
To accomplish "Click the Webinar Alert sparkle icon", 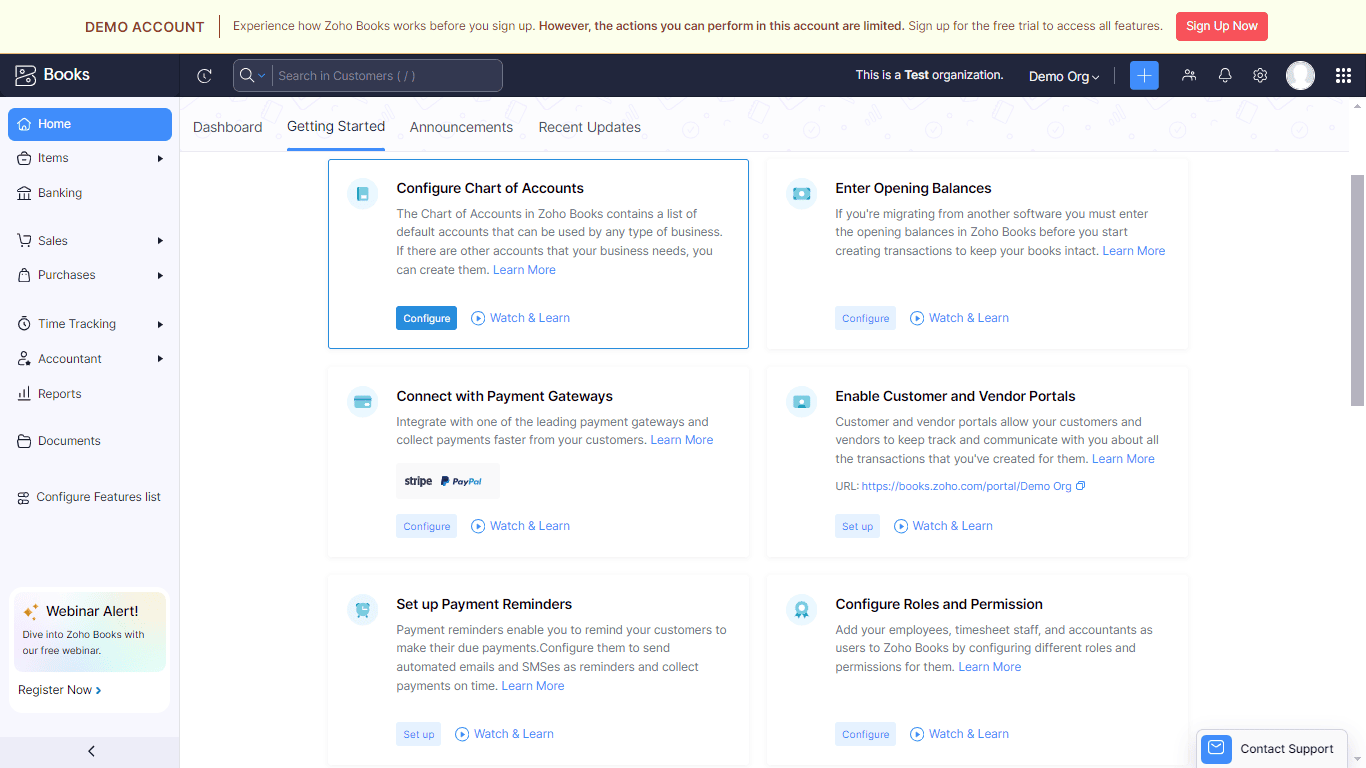I will pos(31,612).
